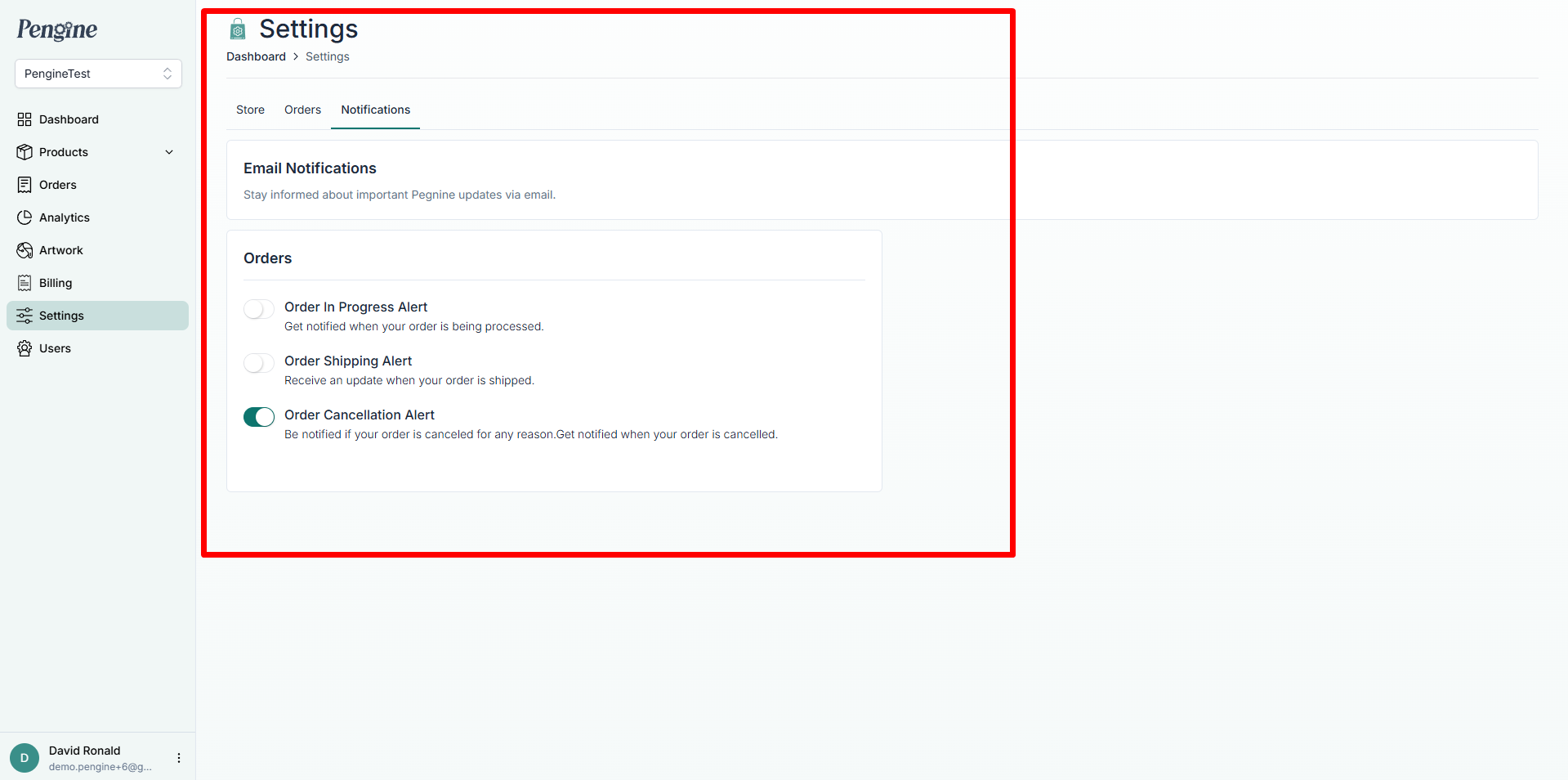Select the Notifications tab

(x=375, y=110)
